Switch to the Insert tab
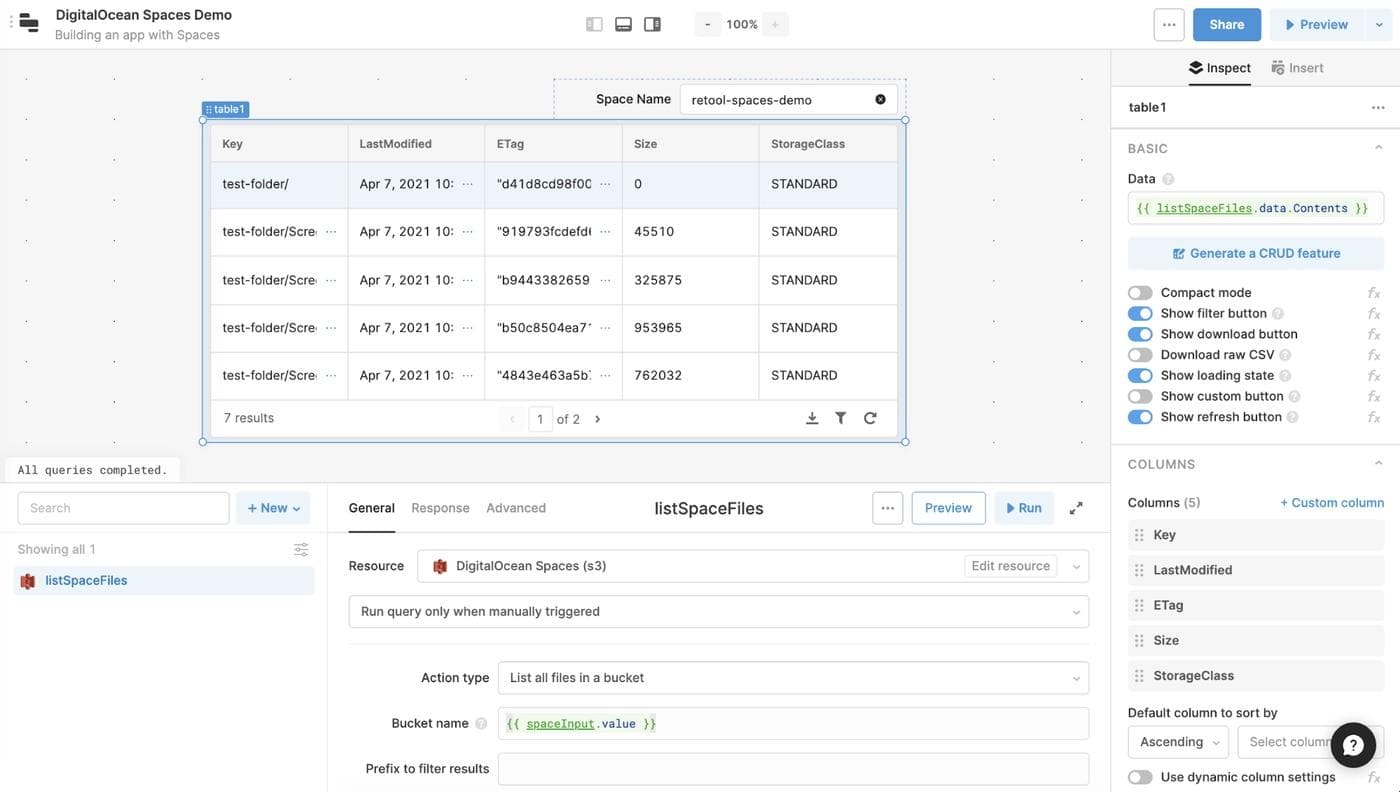Image resolution: width=1400 pixels, height=792 pixels. coord(1297,68)
